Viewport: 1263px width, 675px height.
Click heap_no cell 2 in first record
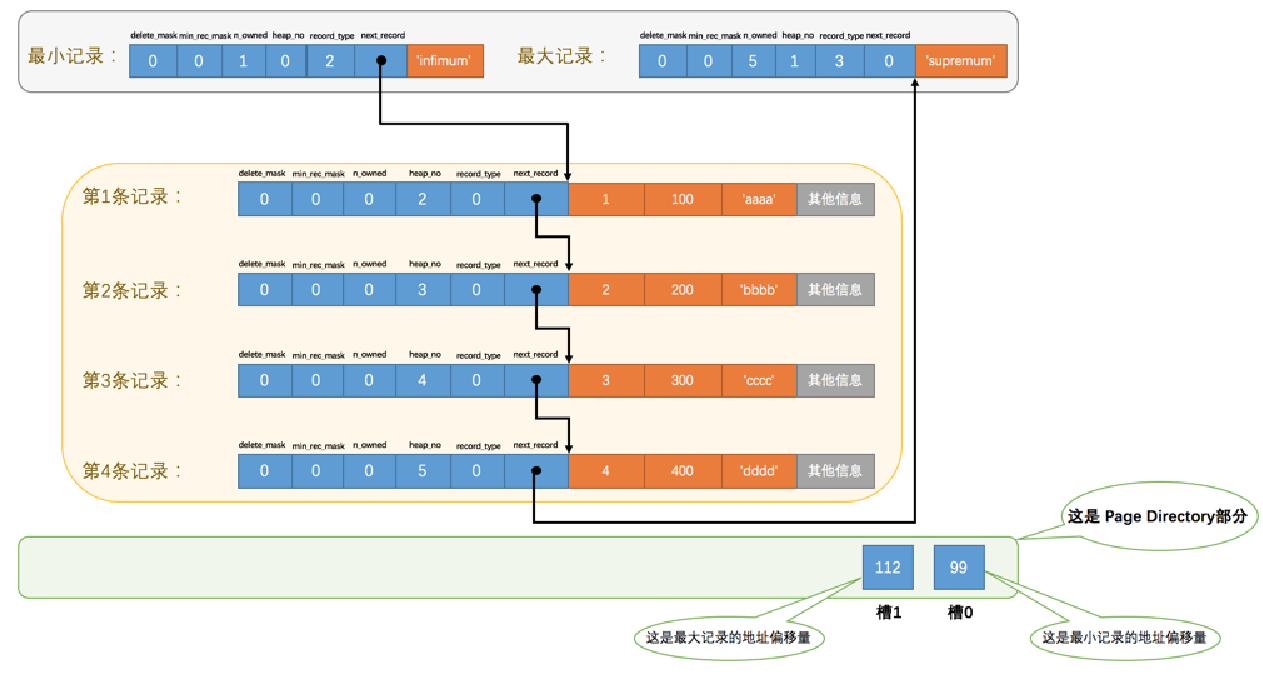422,199
